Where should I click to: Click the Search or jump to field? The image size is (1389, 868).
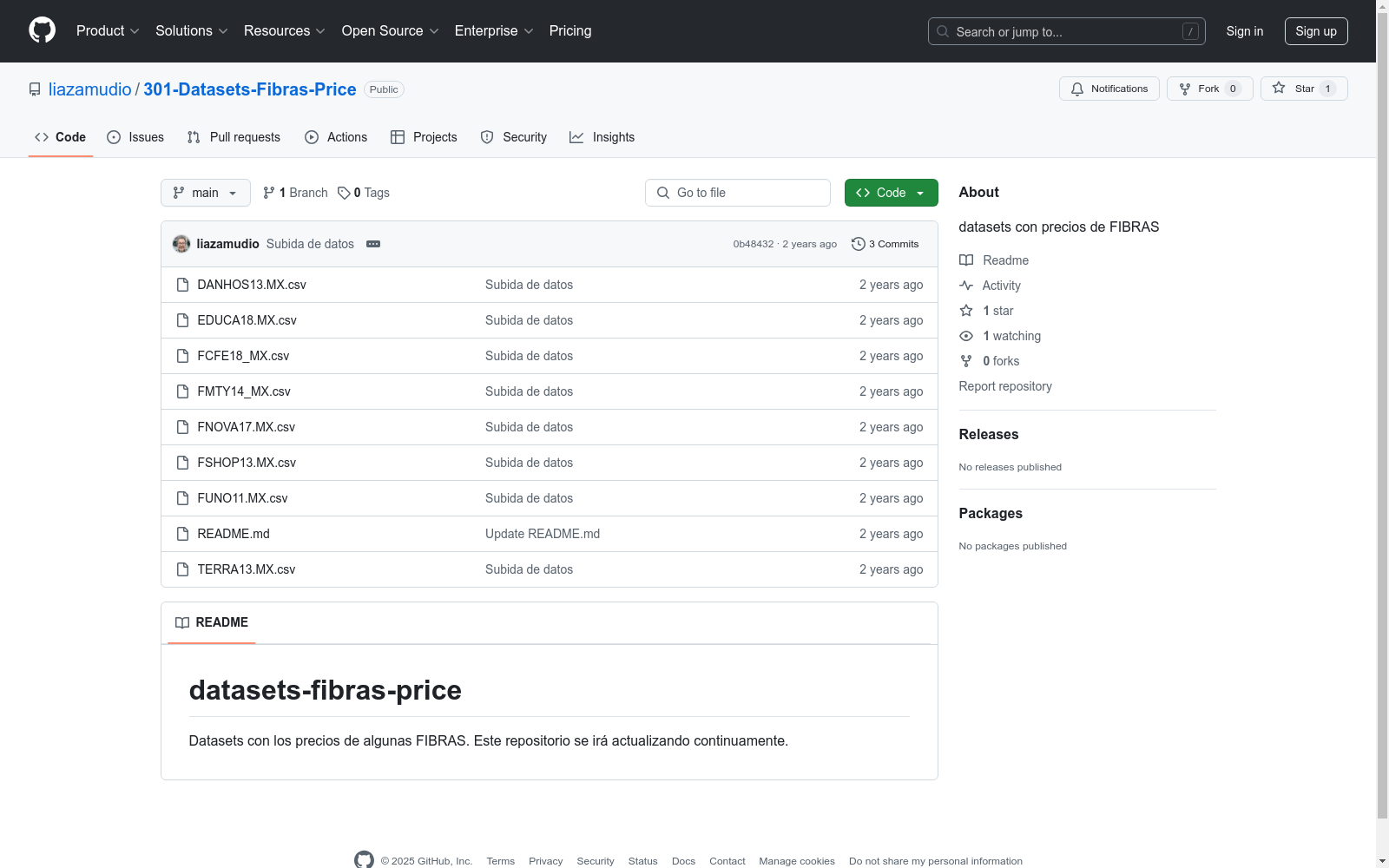pyautogui.click(x=1067, y=31)
